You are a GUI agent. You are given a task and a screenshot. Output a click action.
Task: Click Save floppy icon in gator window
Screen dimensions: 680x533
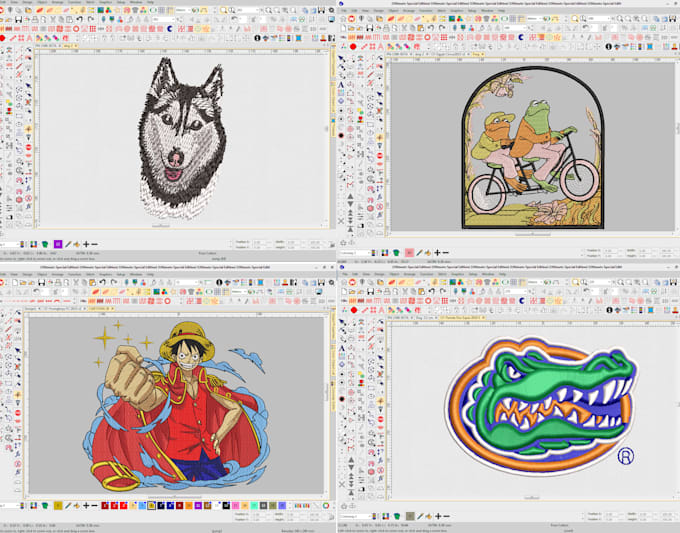pos(370,291)
